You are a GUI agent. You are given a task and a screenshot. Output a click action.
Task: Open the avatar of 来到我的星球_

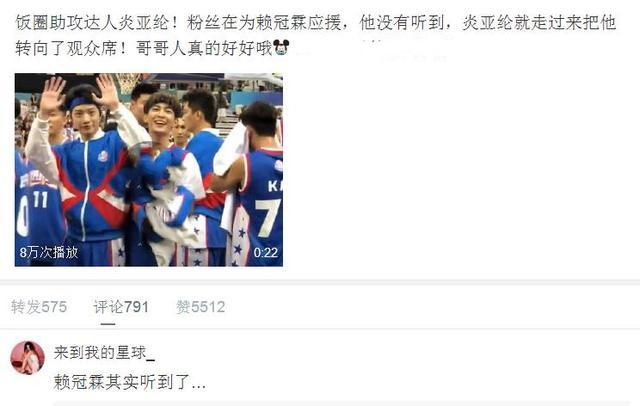click(x=27, y=358)
